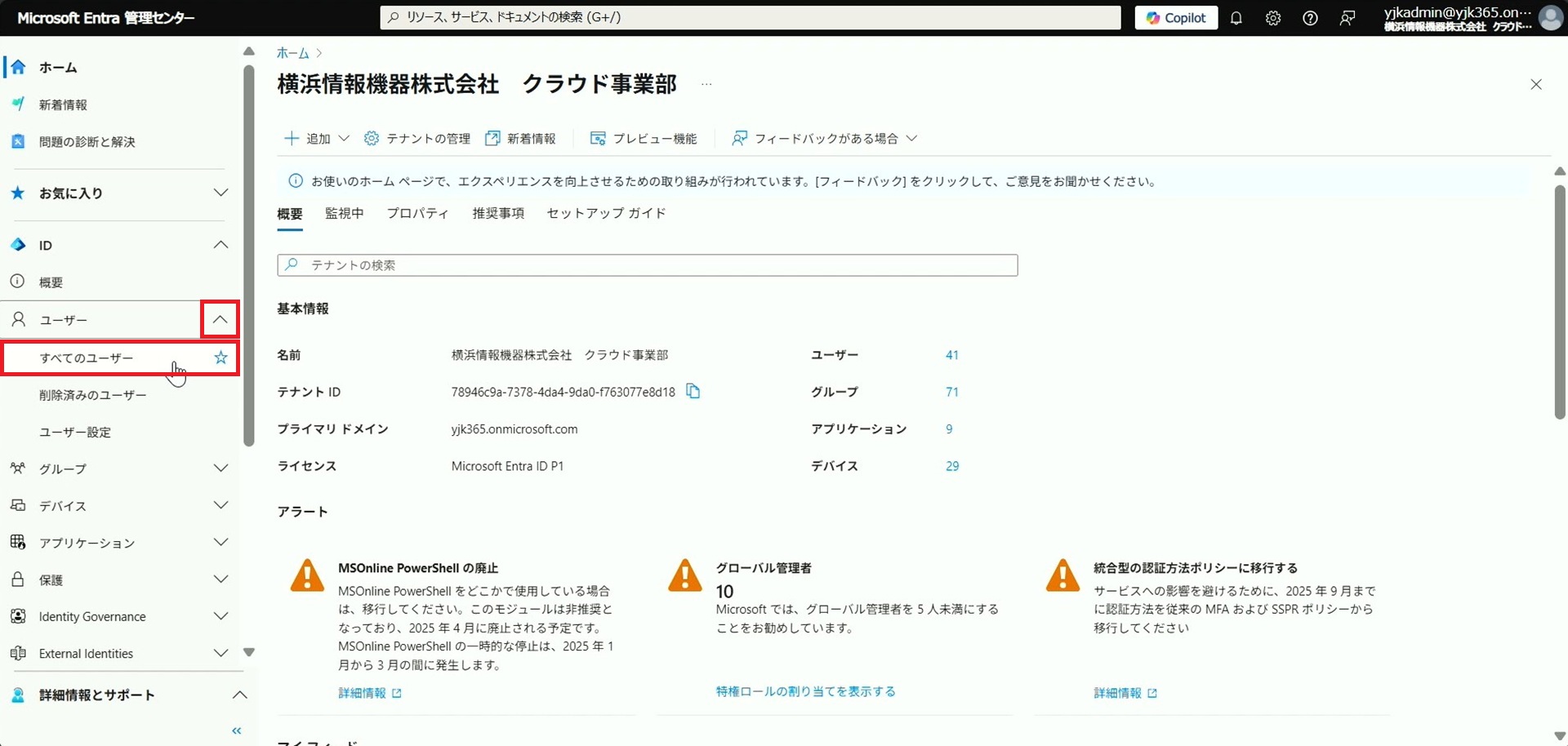Switch to the 監視中 tab
This screenshot has width=1568, height=746.
click(x=345, y=213)
